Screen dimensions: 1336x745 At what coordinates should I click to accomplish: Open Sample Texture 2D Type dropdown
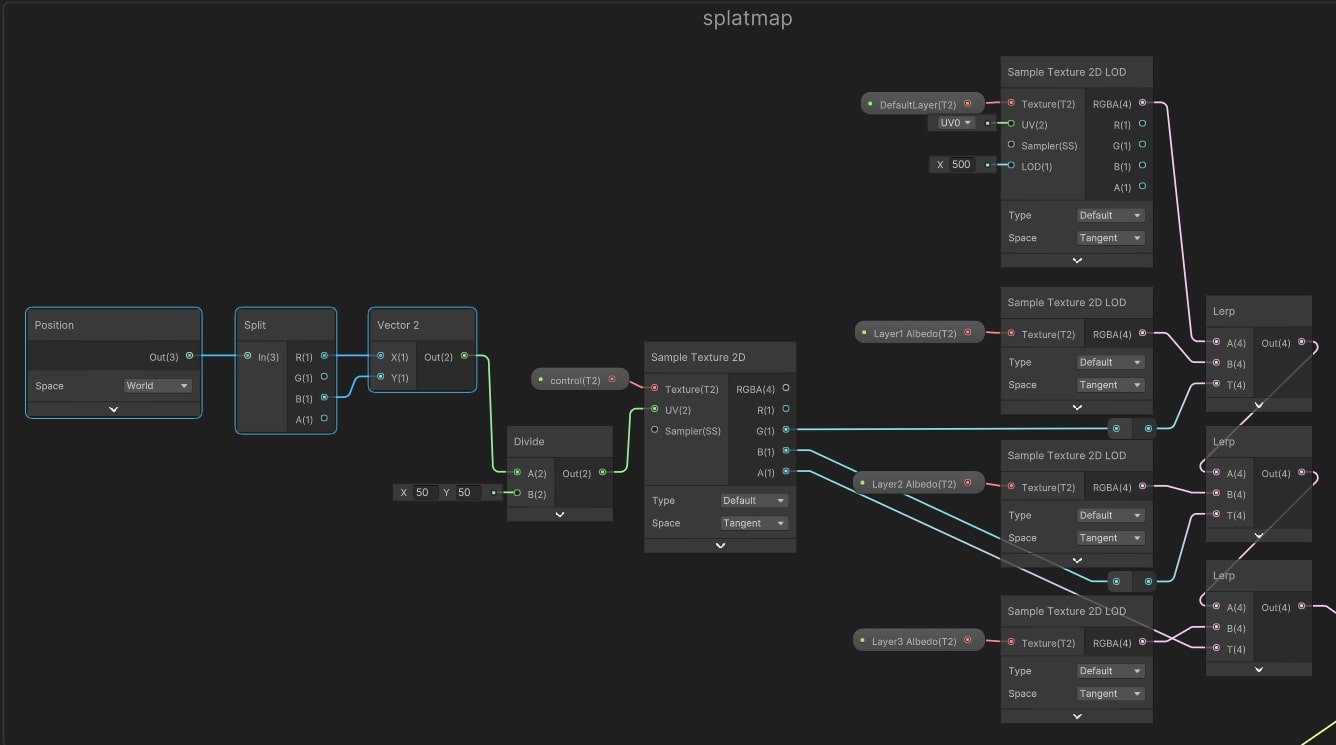coord(754,501)
